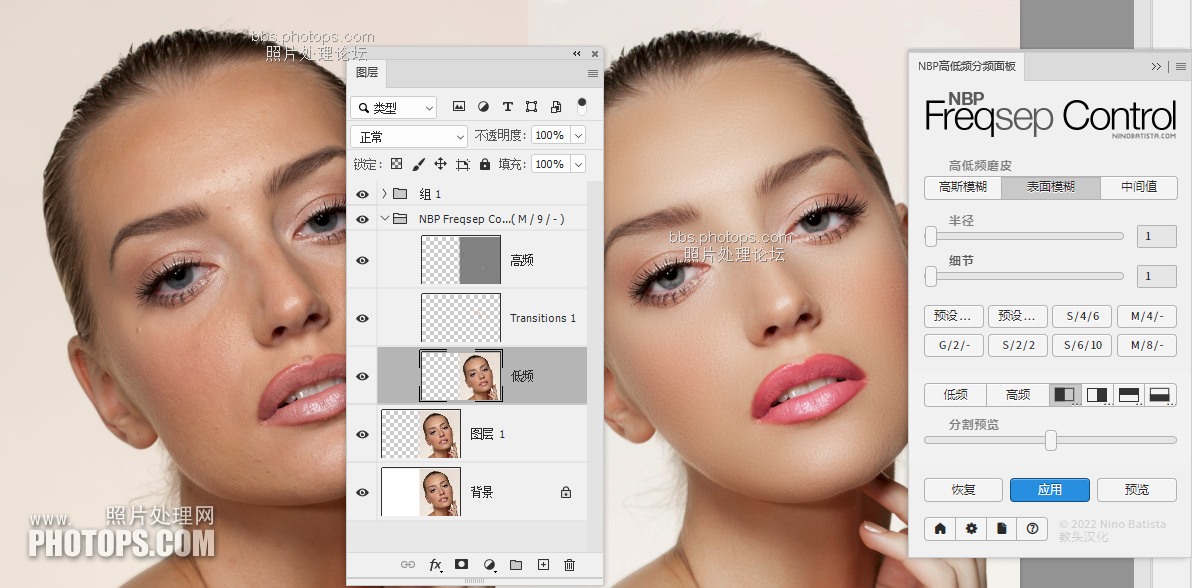The width and height of the screenshot is (1192, 588).
Task: Create new fill or adjustment layer
Action: pos(490,564)
